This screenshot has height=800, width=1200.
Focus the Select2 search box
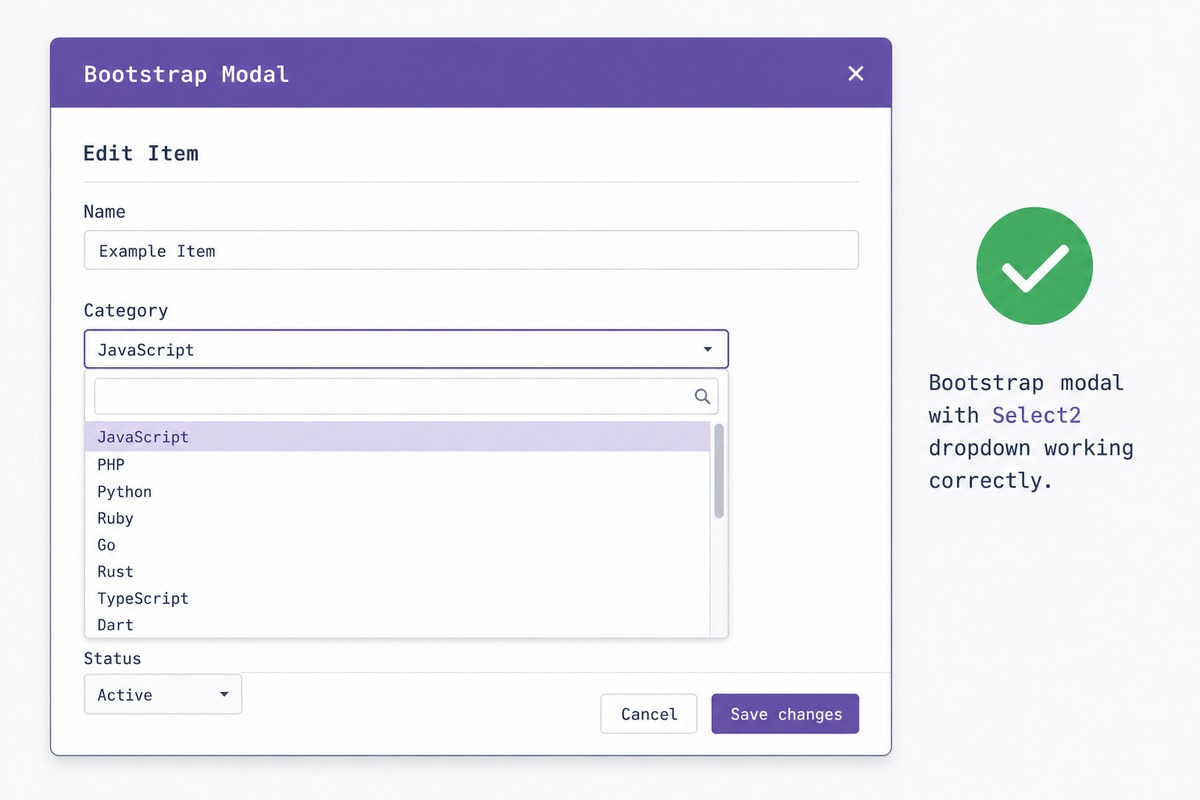406,396
